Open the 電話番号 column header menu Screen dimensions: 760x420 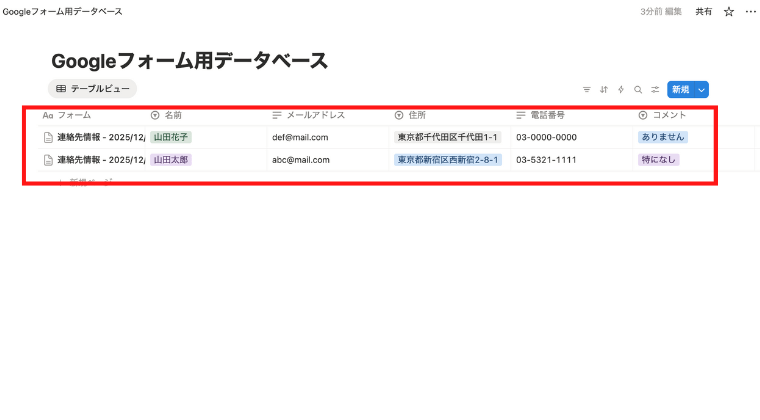tap(548, 115)
